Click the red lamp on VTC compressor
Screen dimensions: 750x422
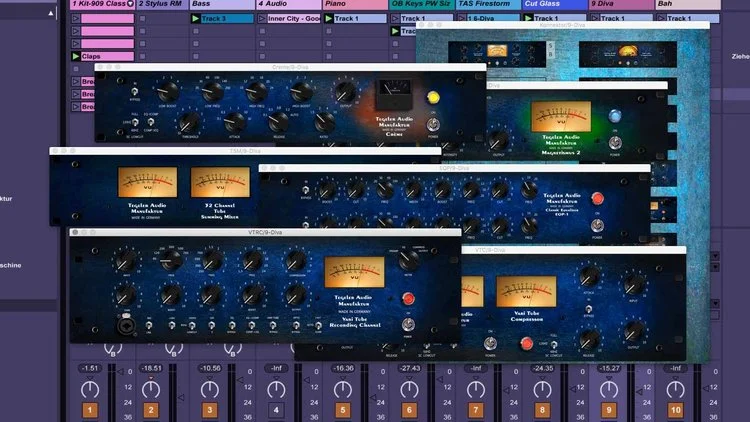(527, 343)
